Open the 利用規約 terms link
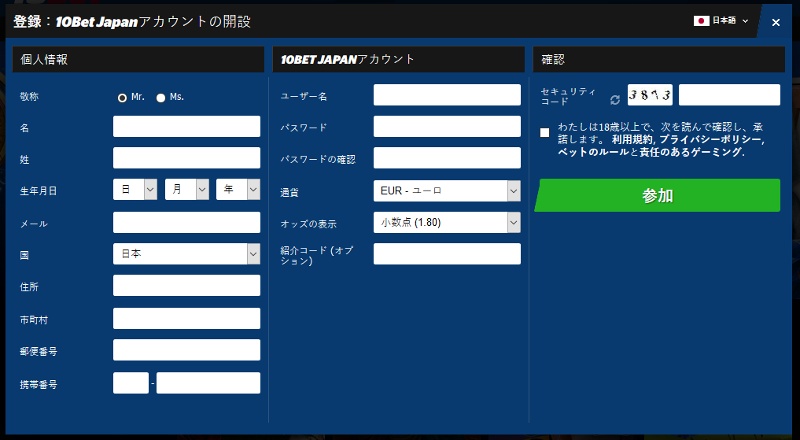This screenshot has width=800, height=440. 632,140
